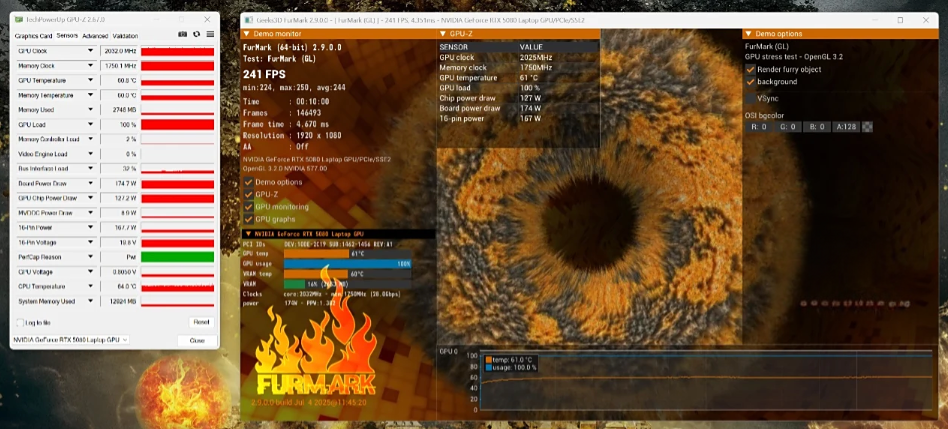This screenshot has width=948, height=429.
Task: Click the GPU Clock 2032.0 MHz value
Action: click(x=118, y=51)
